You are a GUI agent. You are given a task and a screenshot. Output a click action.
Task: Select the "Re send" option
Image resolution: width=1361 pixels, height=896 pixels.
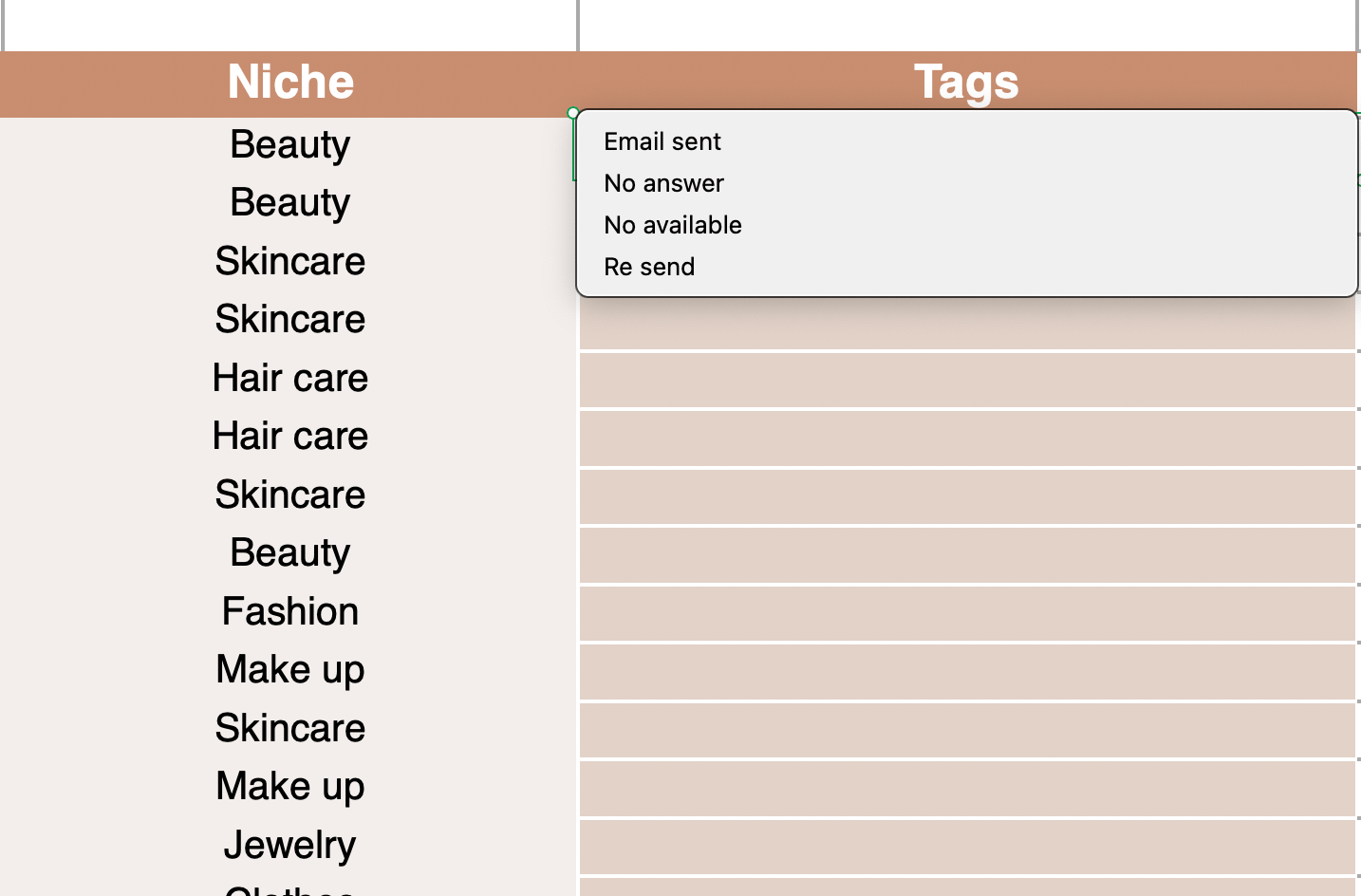(649, 267)
